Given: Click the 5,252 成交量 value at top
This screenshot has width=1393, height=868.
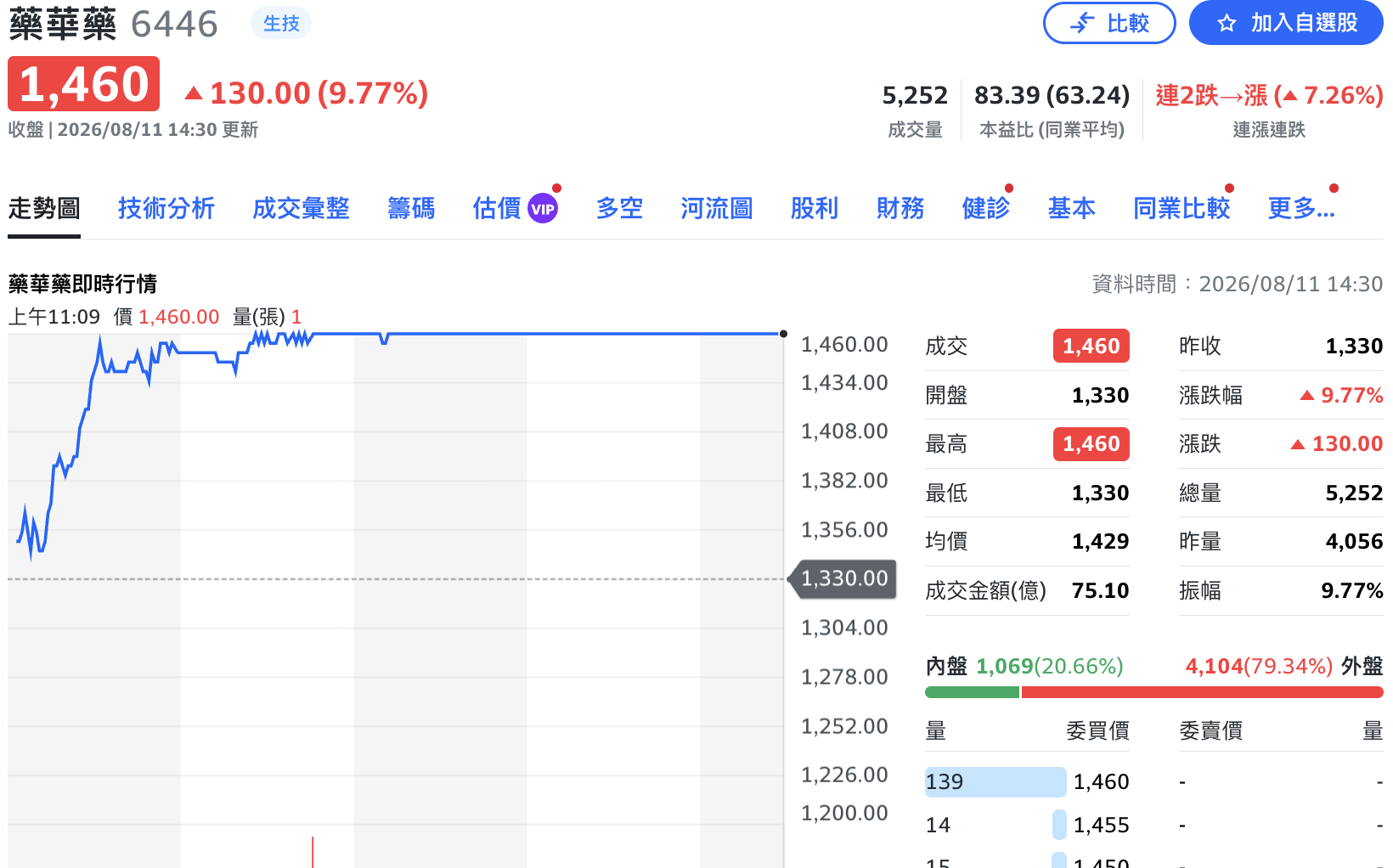Looking at the screenshot, I should pyautogui.click(x=915, y=95).
